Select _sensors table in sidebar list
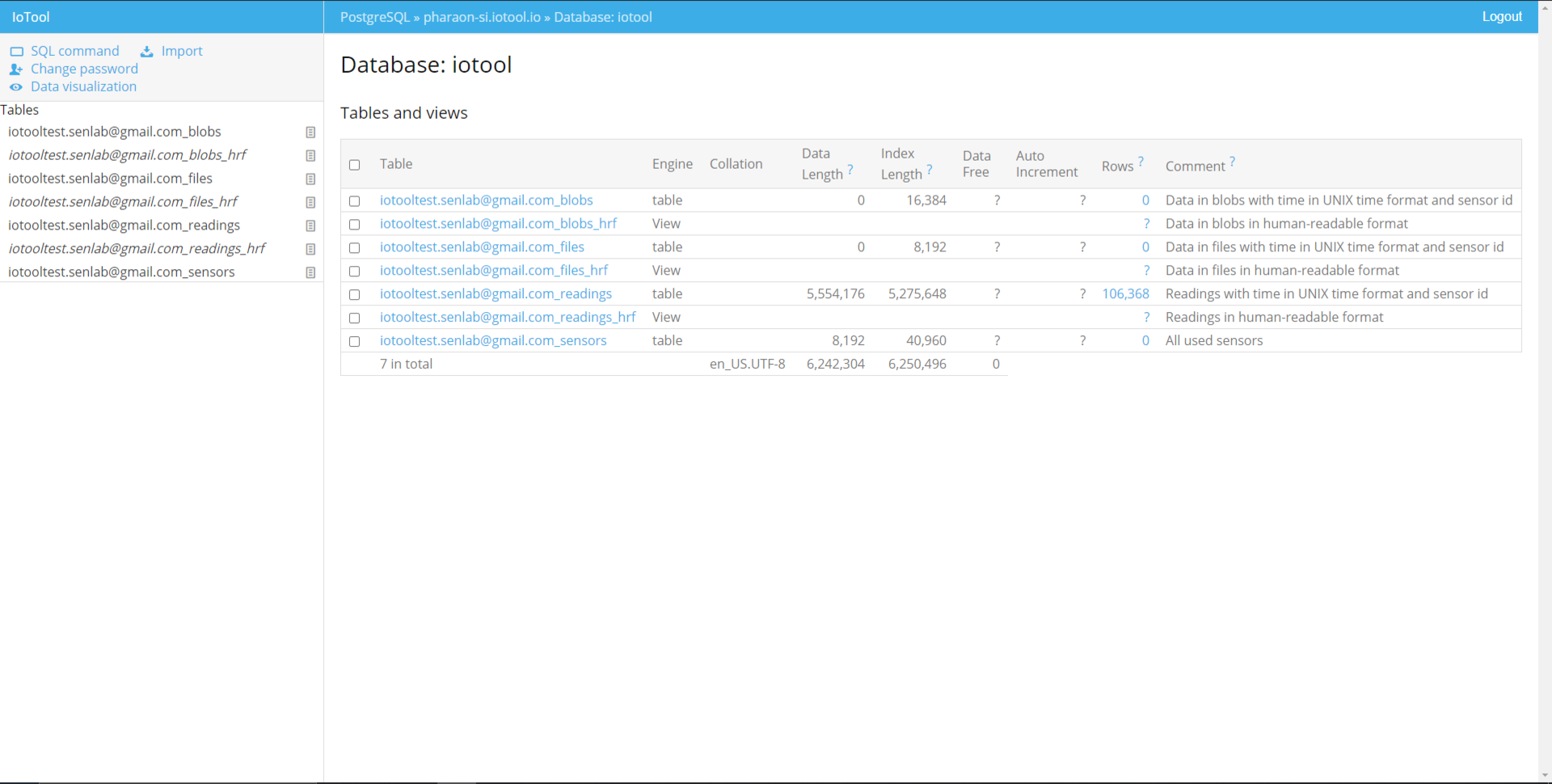The image size is (1552, 784). point(121,272)
